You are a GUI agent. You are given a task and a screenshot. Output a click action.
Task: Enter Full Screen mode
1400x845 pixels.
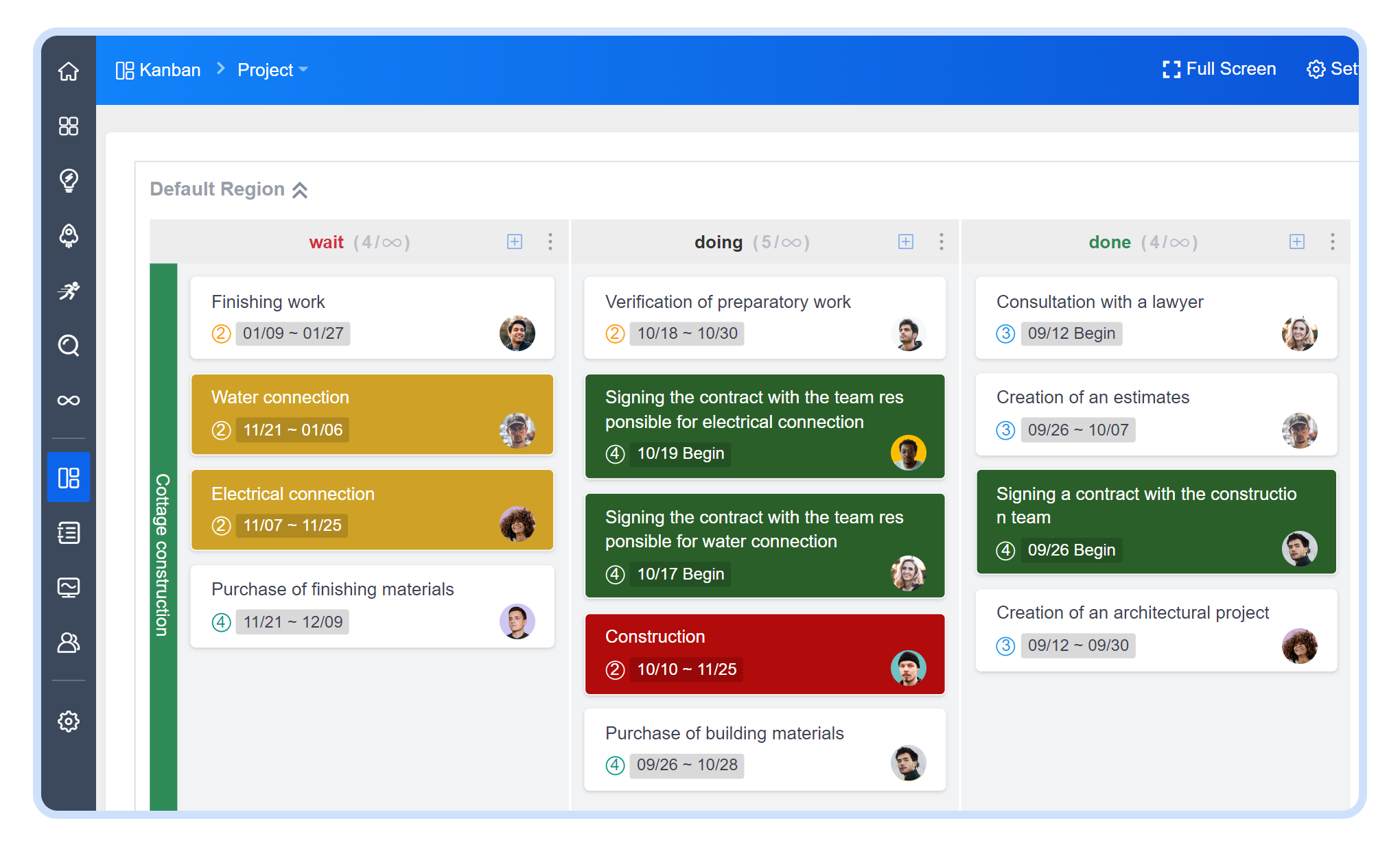pos(1220,69)
